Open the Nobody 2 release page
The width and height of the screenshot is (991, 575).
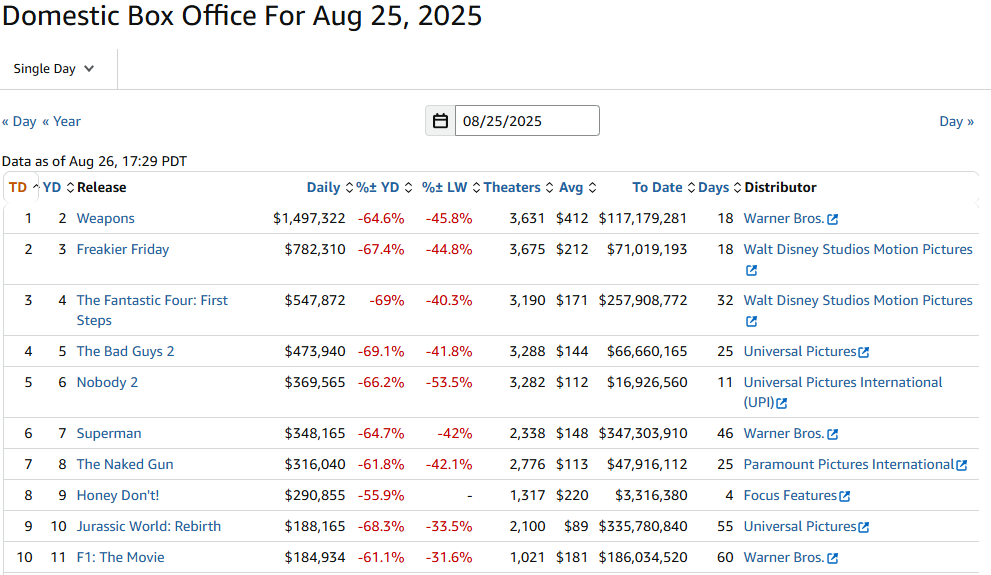107,382
